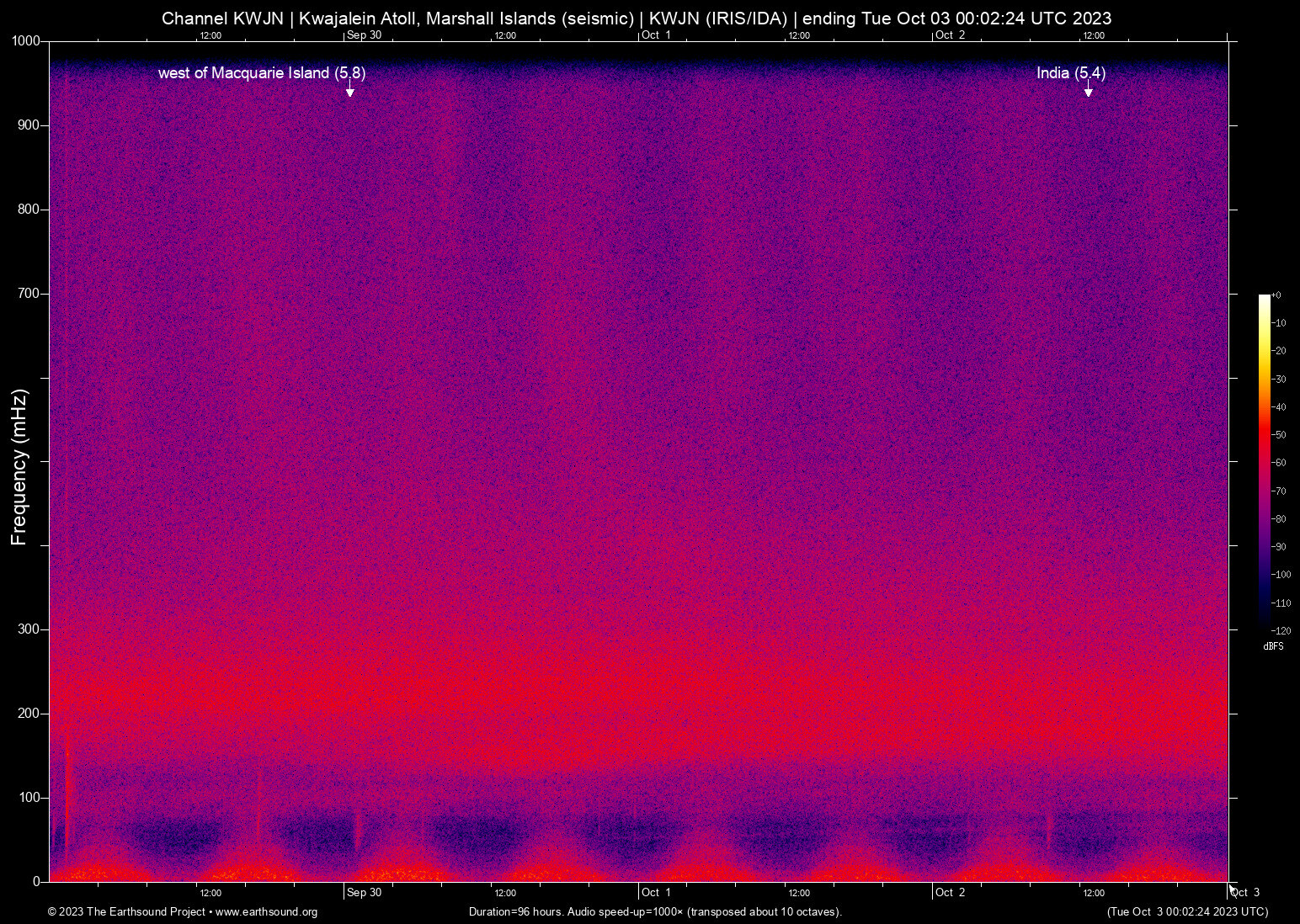The height and width of the screenshot is (924, 1300).
Task: Select the 'India (5.4)' earthquake annotation
Action: (x=1070, y=73)
